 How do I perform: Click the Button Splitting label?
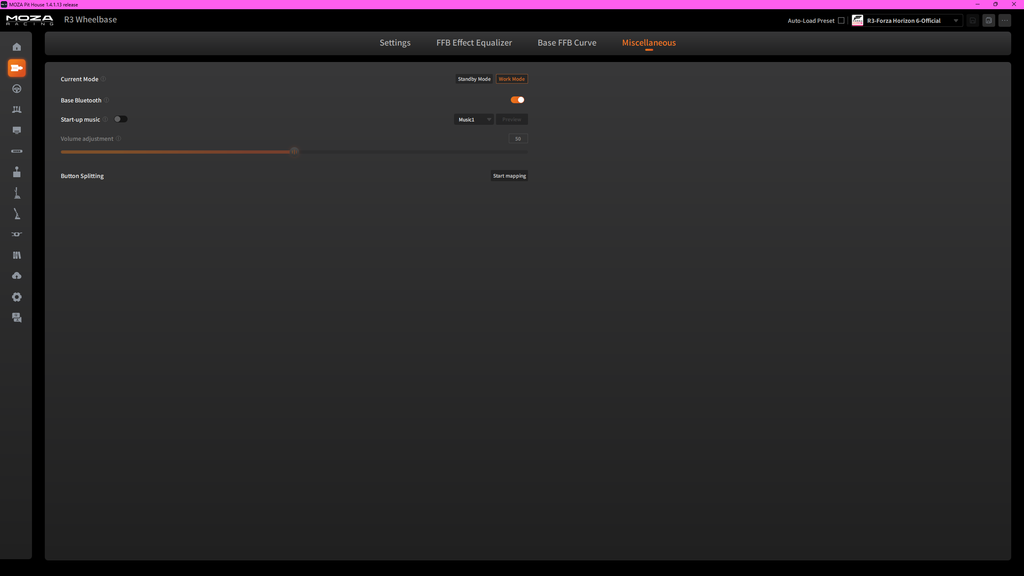tap(82, 176)
